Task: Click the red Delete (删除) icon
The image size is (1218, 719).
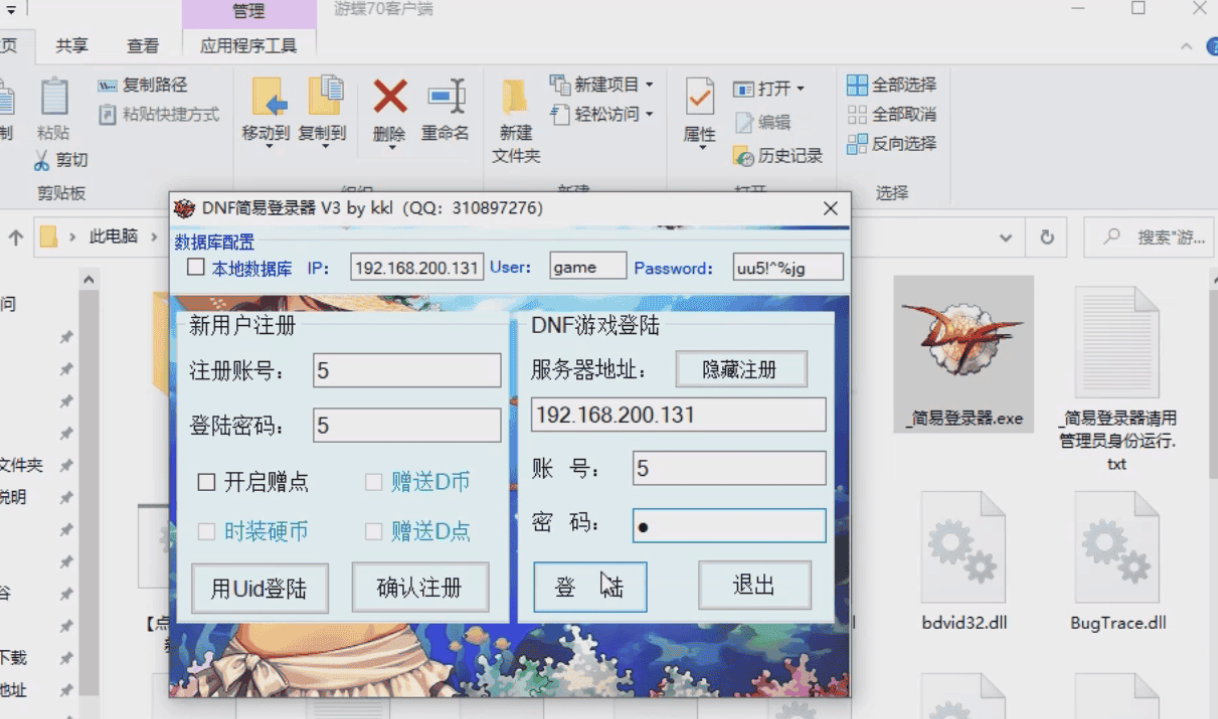Action: 389,98
